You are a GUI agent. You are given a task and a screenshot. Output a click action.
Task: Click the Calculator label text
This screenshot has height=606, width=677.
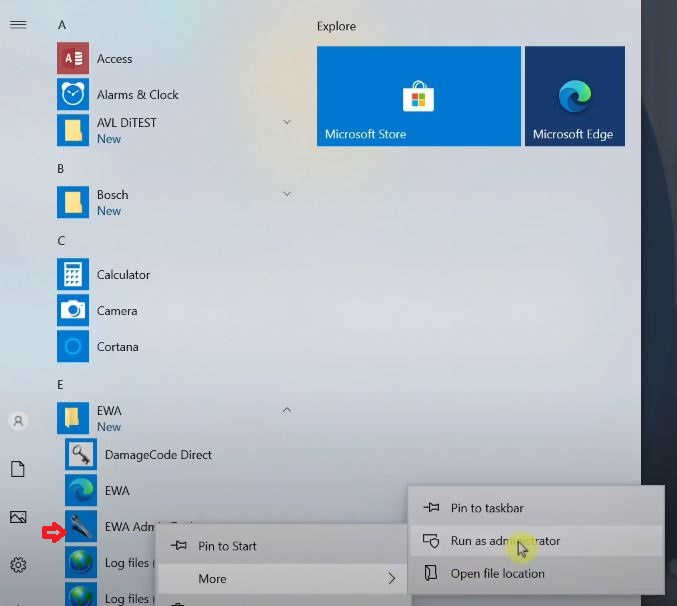click(123, 275)
